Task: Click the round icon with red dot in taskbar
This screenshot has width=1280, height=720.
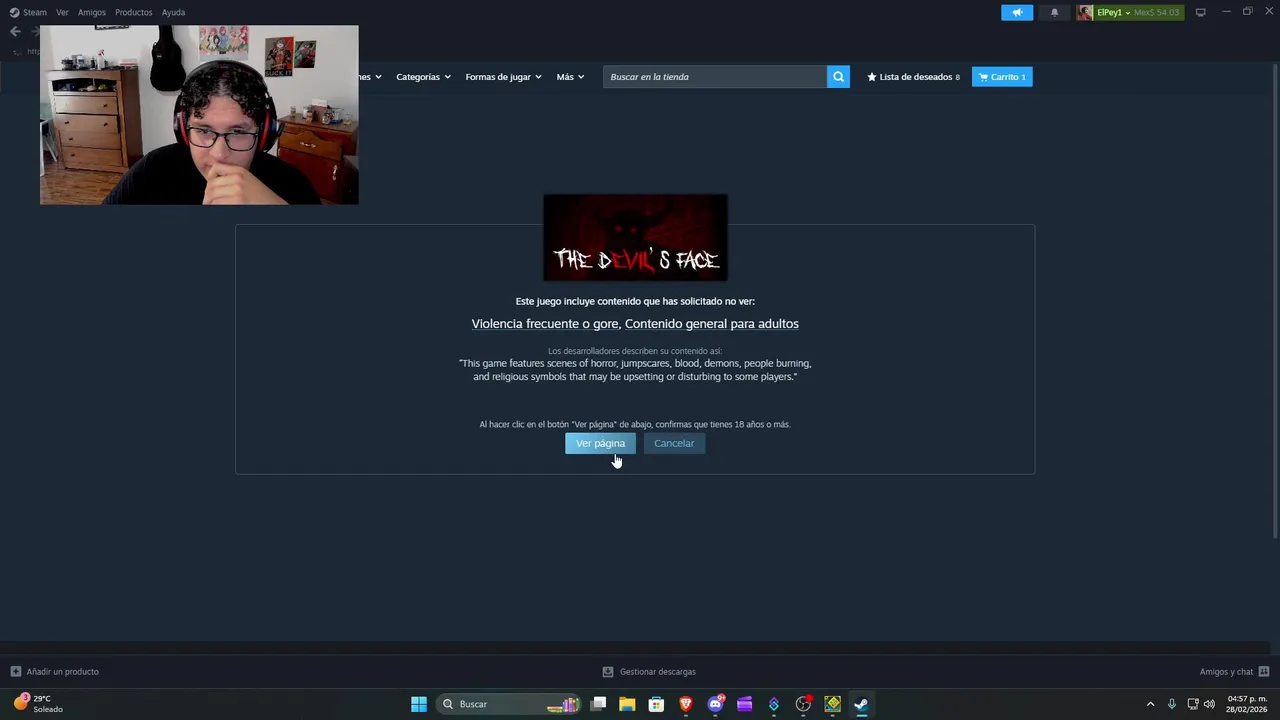Action: (803, 704)
